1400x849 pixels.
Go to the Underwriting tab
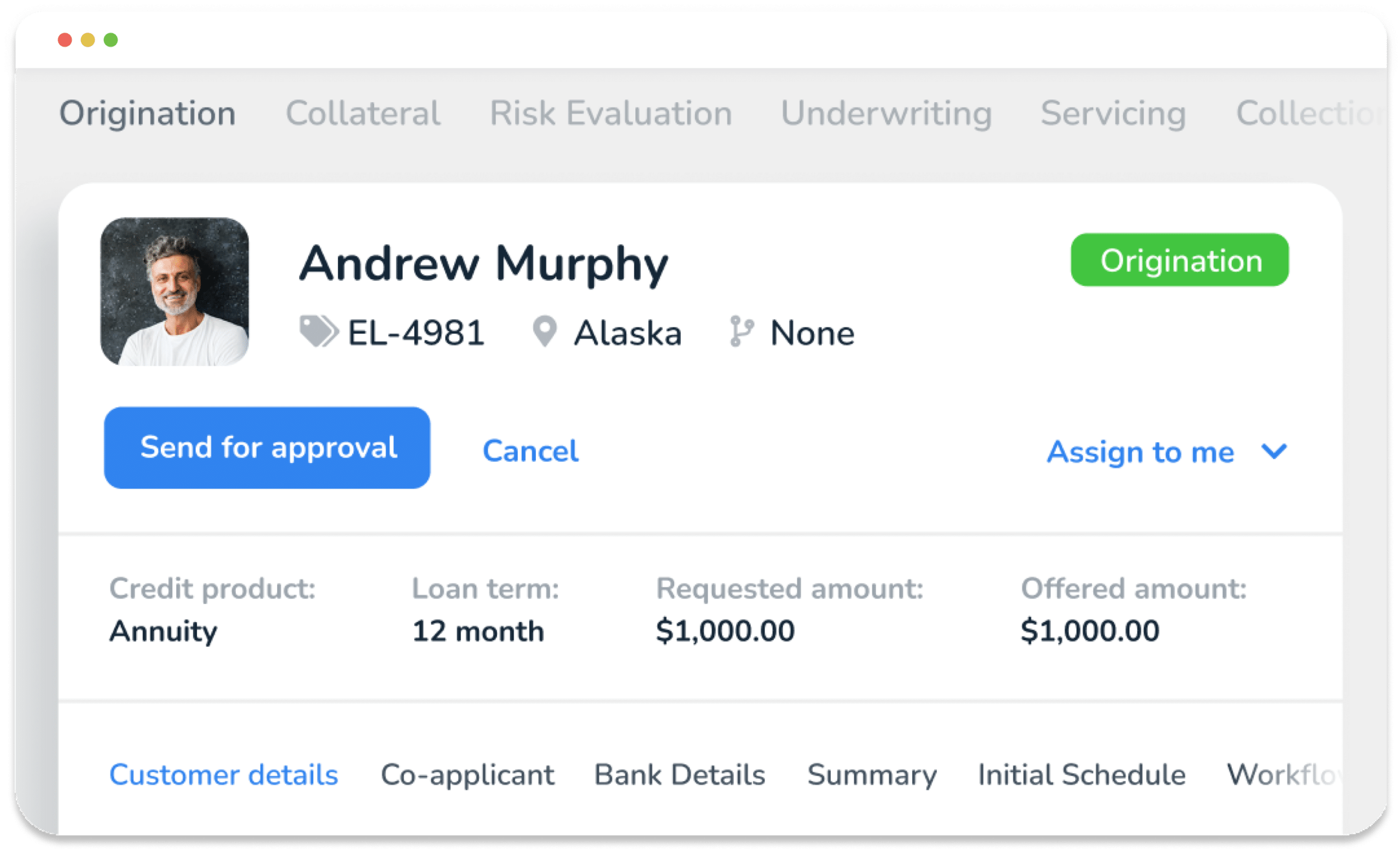(886, 113)
